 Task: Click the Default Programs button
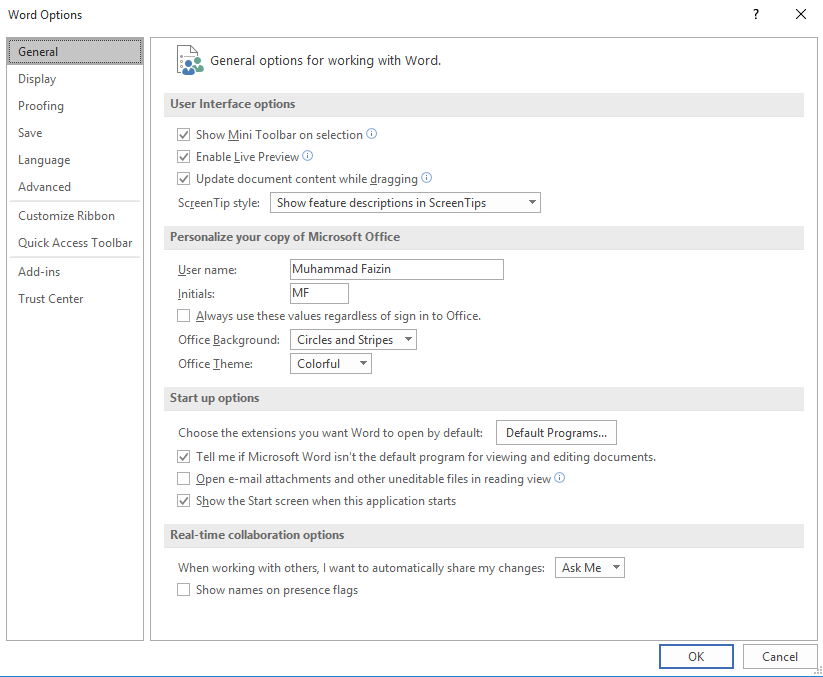556,433
